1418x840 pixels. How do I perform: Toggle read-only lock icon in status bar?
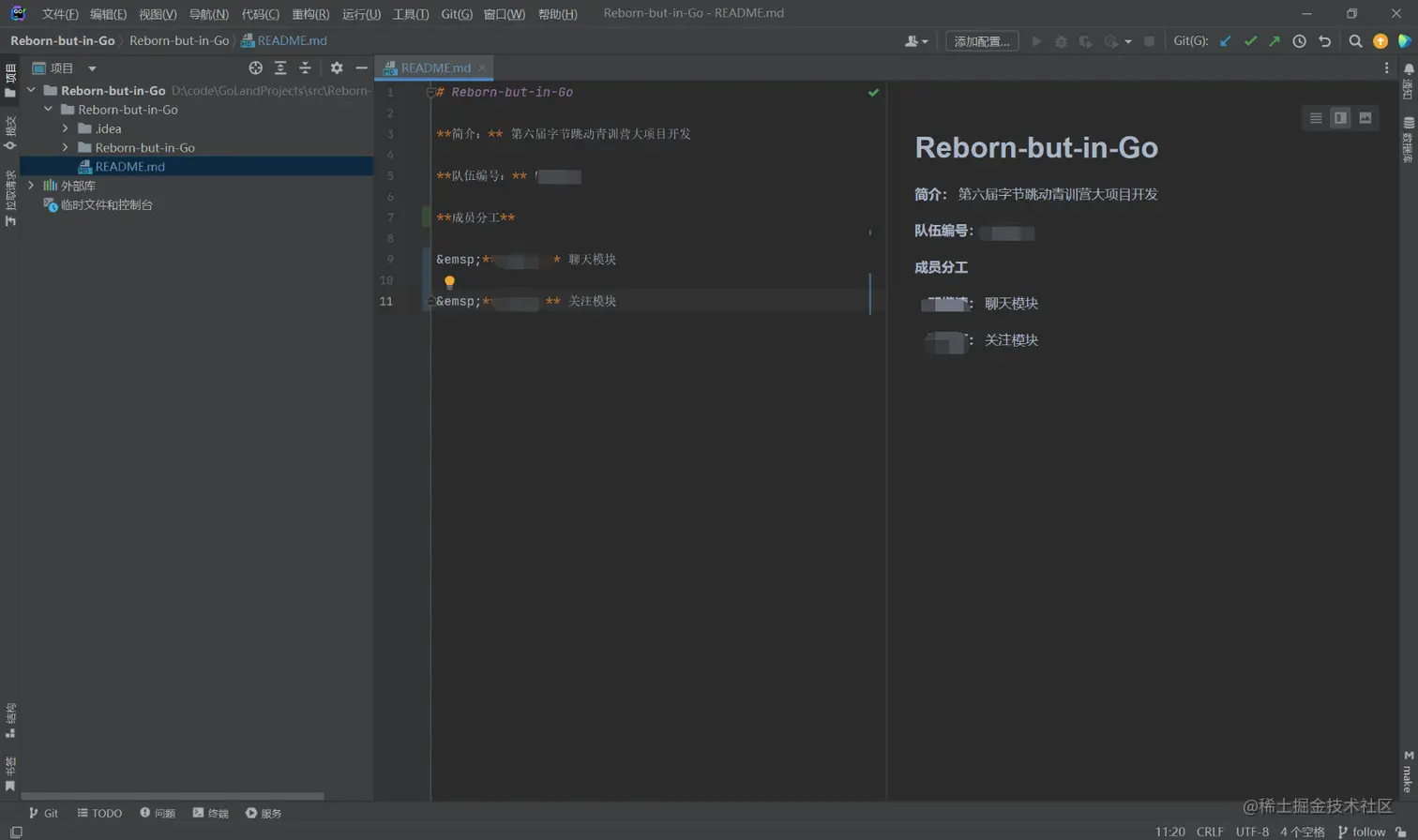tap(1401, 832)
